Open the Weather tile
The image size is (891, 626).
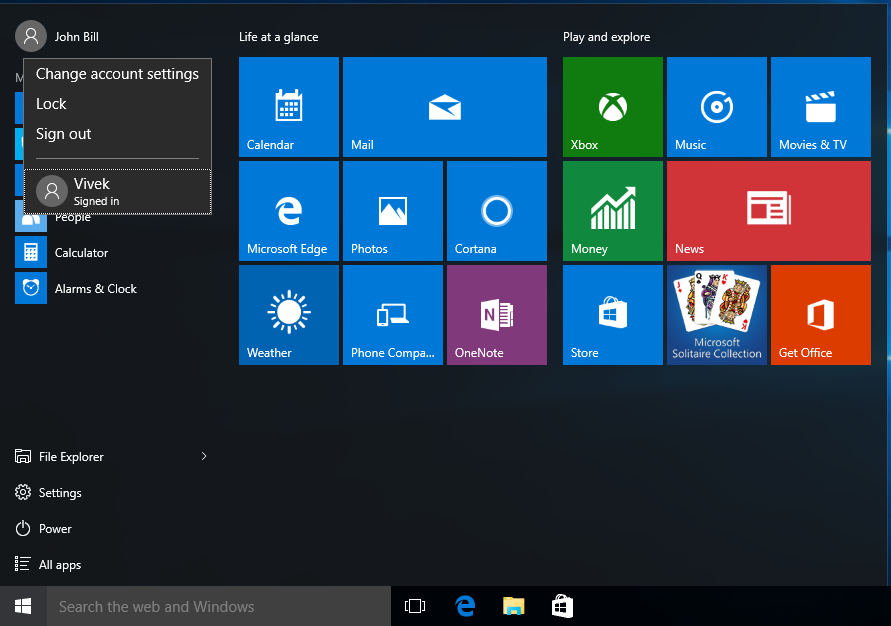point(289,315)
